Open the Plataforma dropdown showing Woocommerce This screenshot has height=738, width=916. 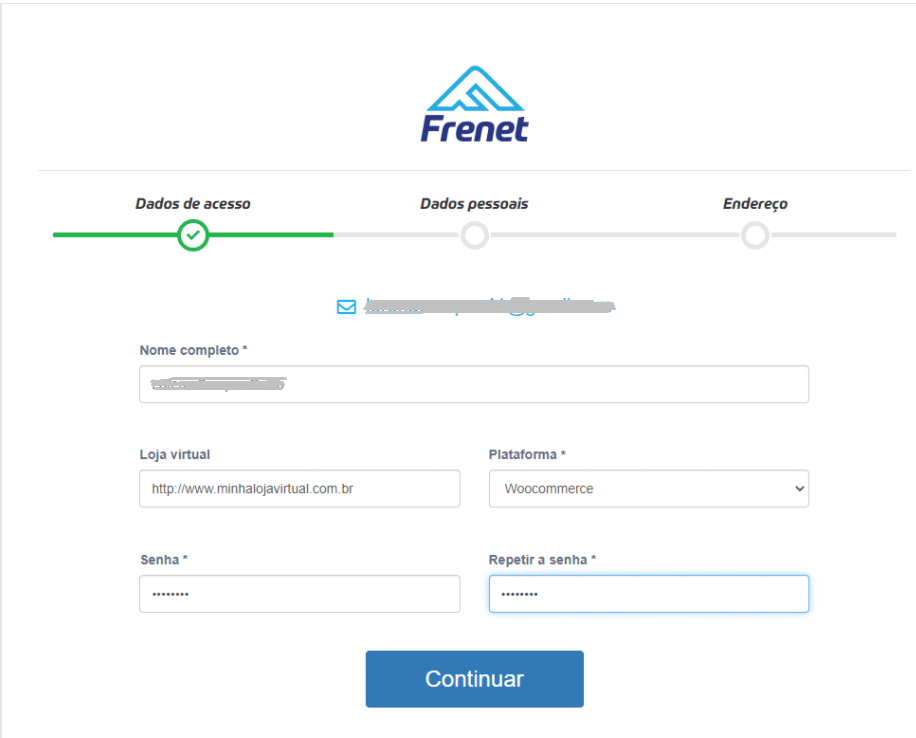(648, 488)
